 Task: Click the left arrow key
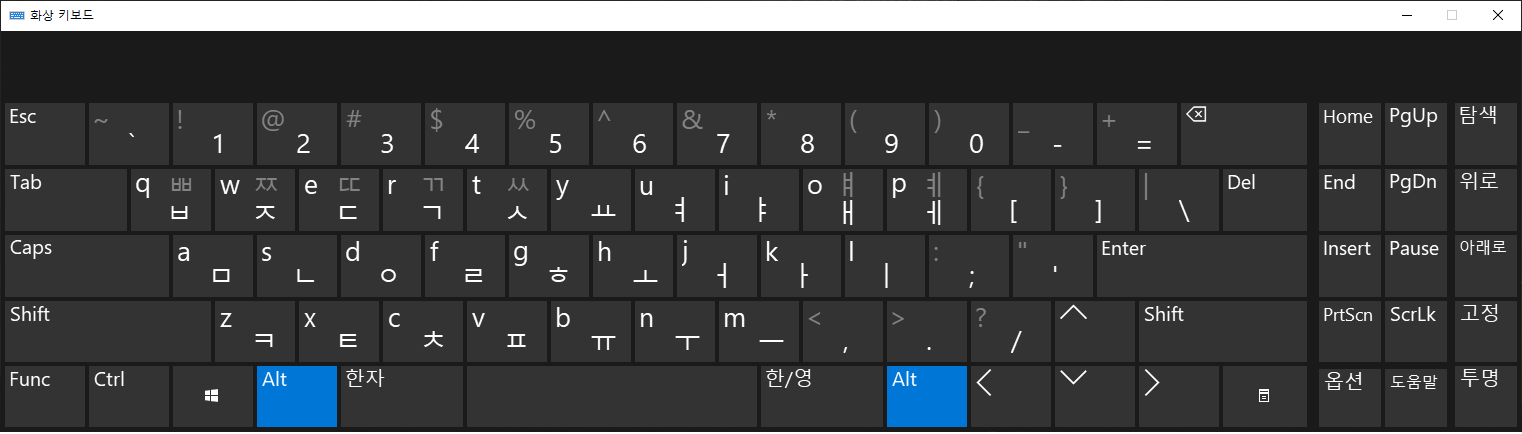pyautogui.click(x=1011, y=397)
